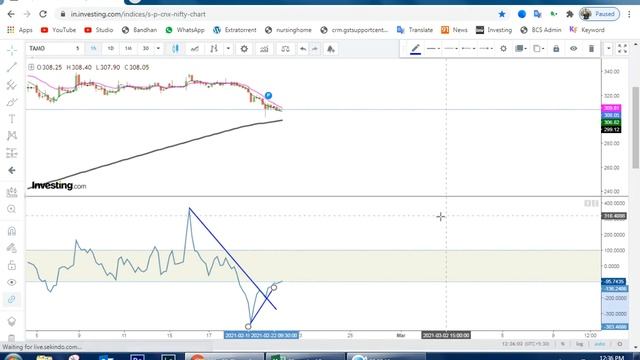Screen dimensions: 640x360
Task: Undo the last chart action
Action: [303, 49]
